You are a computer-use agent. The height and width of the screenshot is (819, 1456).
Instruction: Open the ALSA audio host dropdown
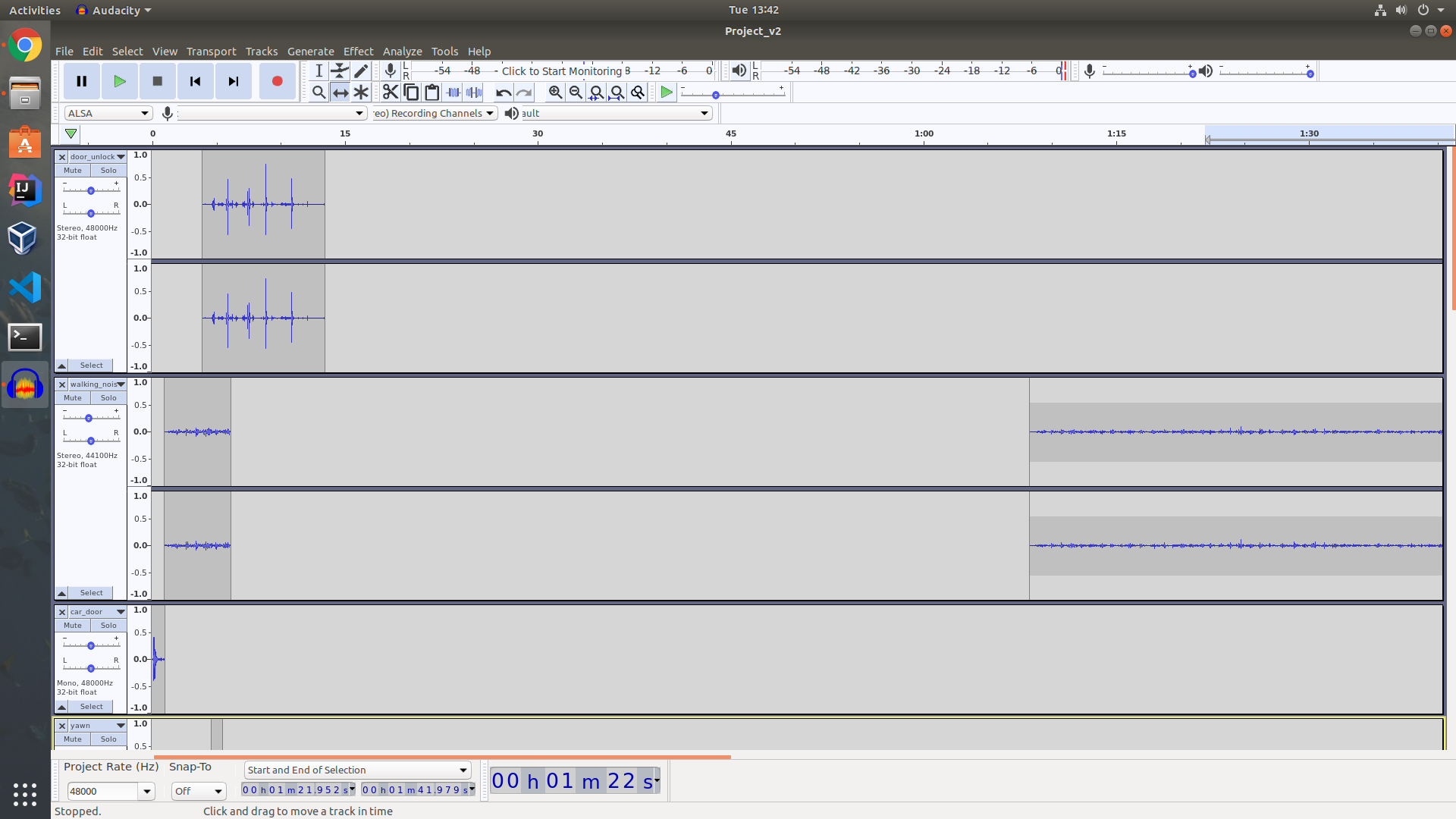point(108,113)
